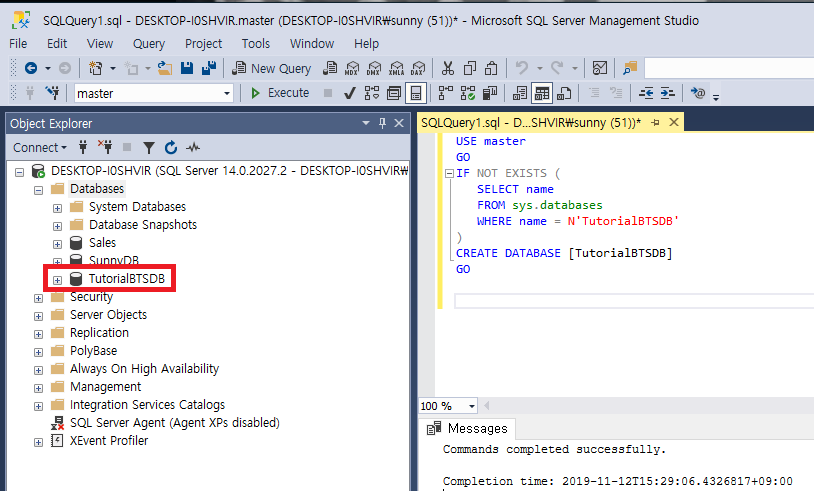Click the DAX query icon
The height and width of the screenshot is (491, 814).
[x=418, y=68]
